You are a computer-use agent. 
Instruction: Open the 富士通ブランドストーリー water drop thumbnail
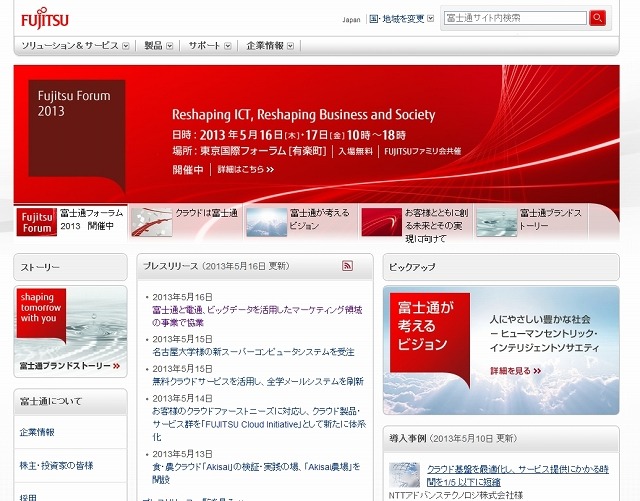(497, 222)
